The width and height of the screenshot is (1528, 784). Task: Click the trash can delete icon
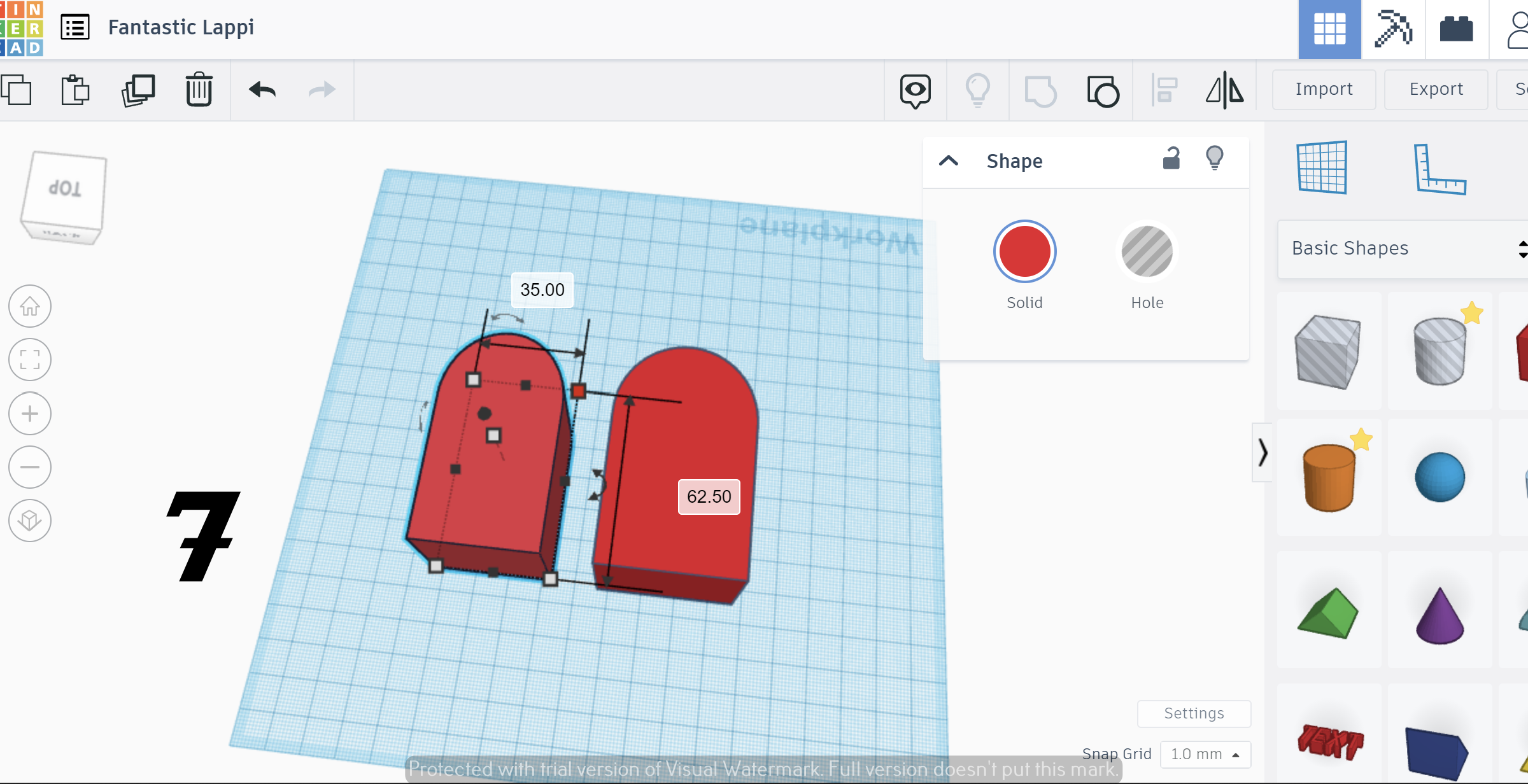tap(199, 90)
